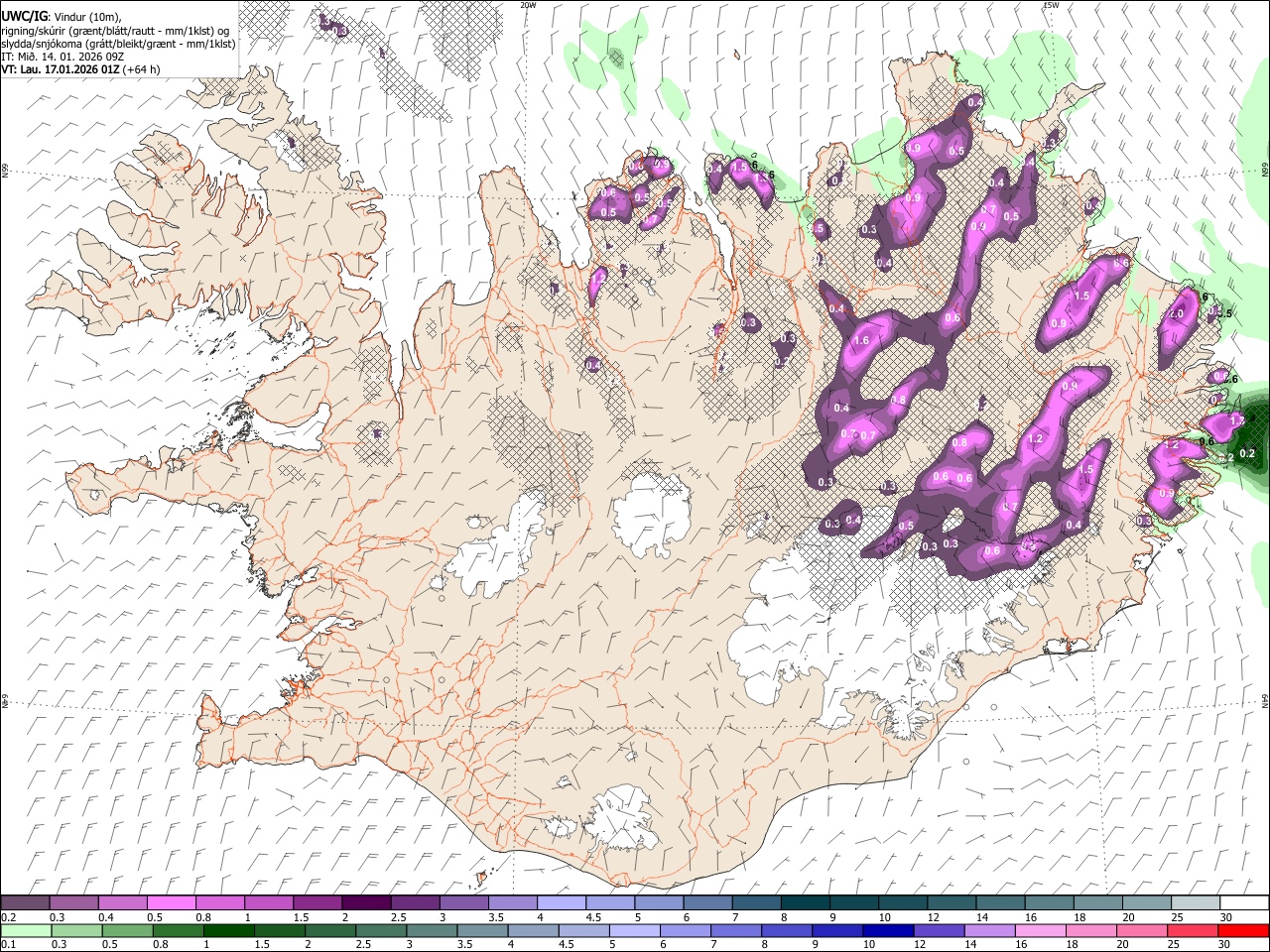Click the grey-green 2.5 rain-scale swatch
1270x952 pixels.
380,930
